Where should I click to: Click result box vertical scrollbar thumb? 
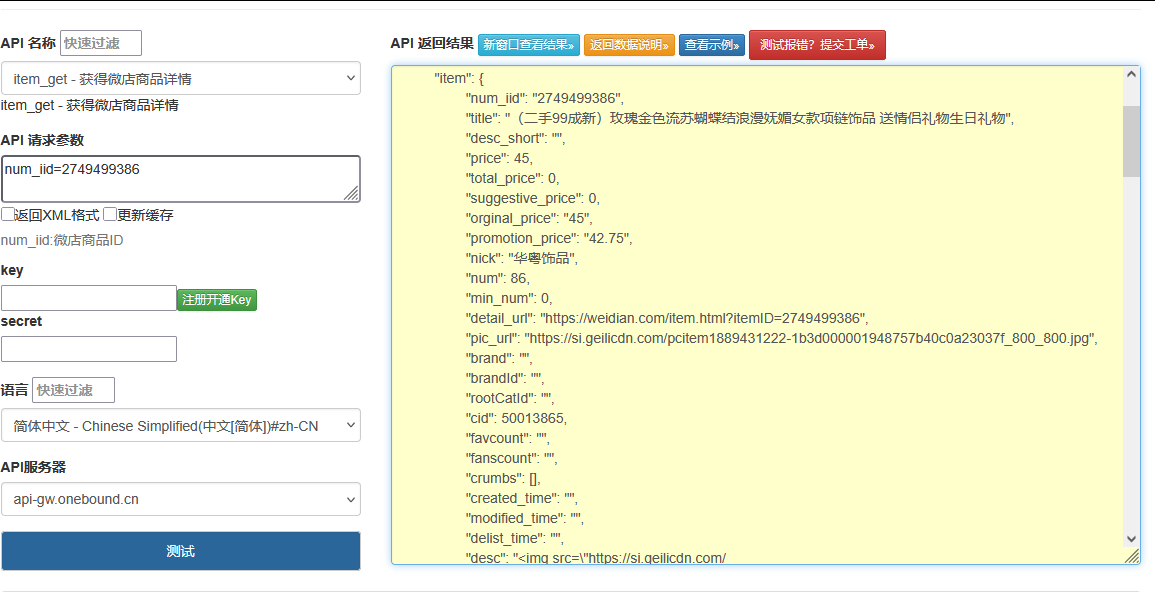click(1131, 140)
